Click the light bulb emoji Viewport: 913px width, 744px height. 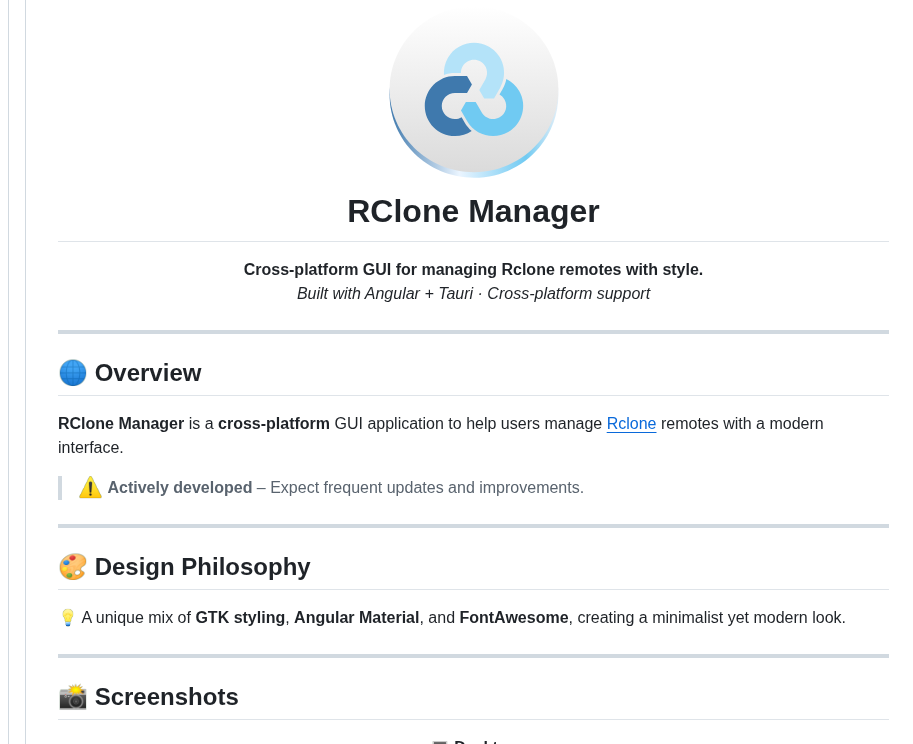click(68, 618)
